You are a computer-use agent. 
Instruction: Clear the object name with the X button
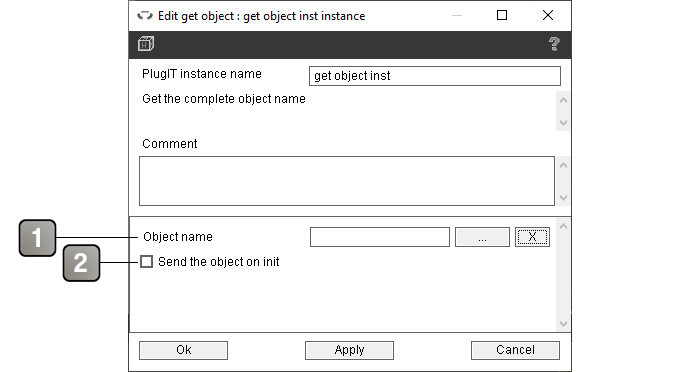pyautogui.click(x=532, y=237)
